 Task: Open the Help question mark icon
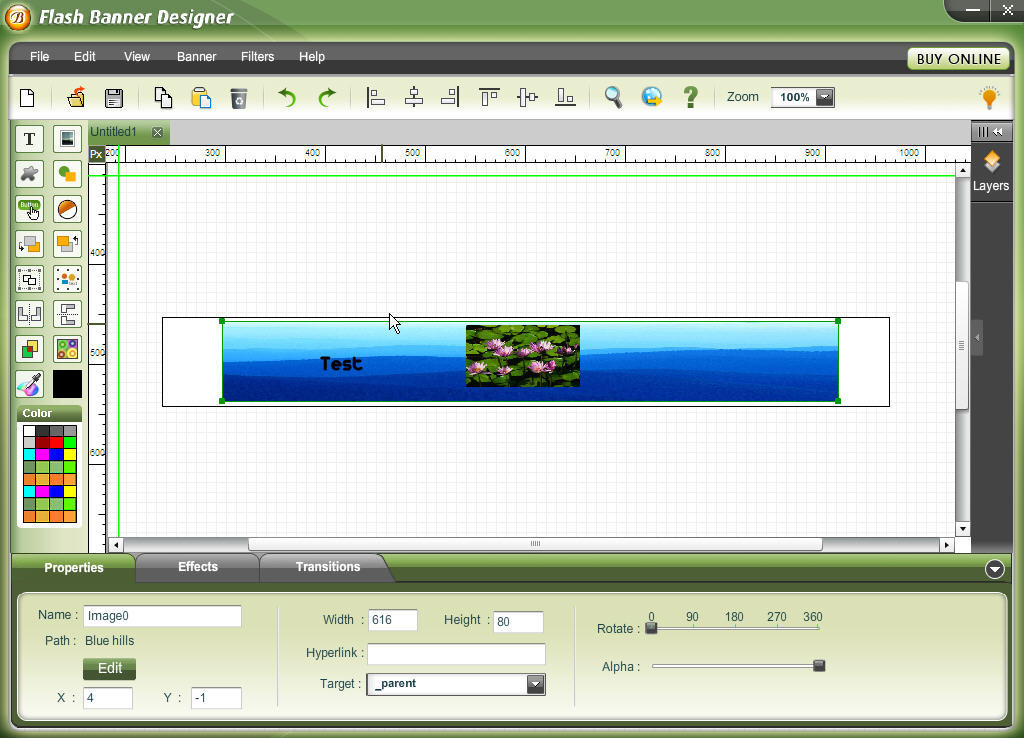coord(690,97)
